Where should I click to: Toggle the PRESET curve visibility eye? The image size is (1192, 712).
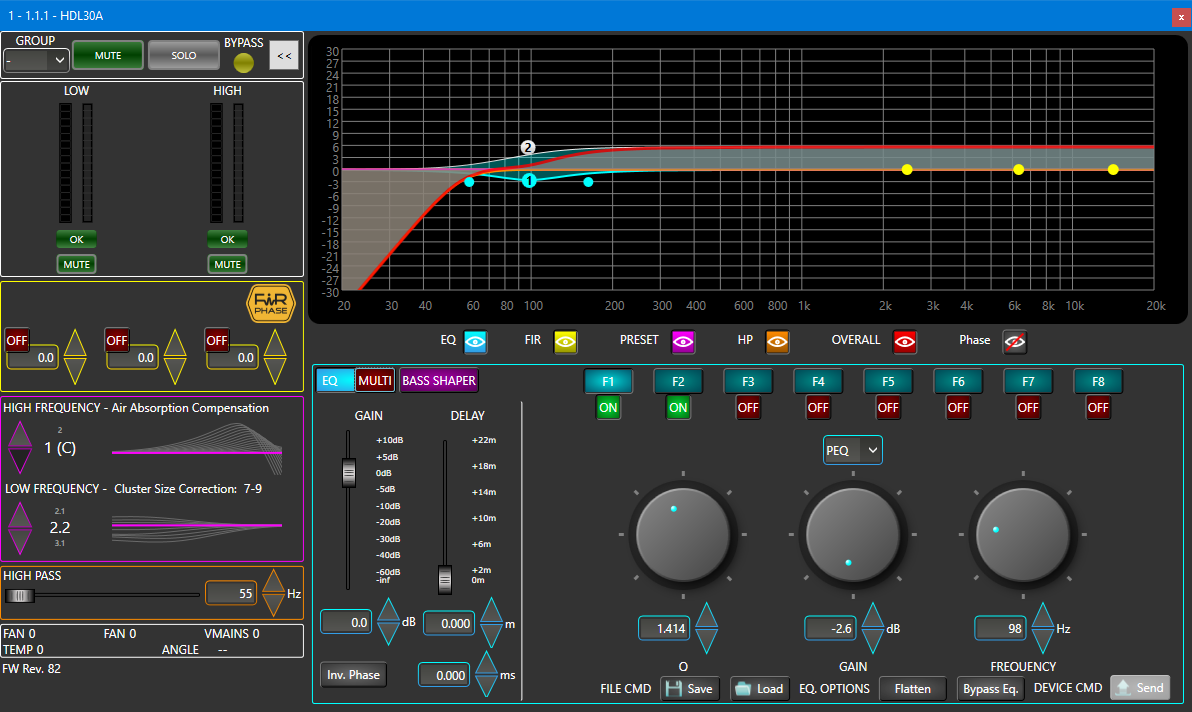pyautogui.click(x=683, y=341)
